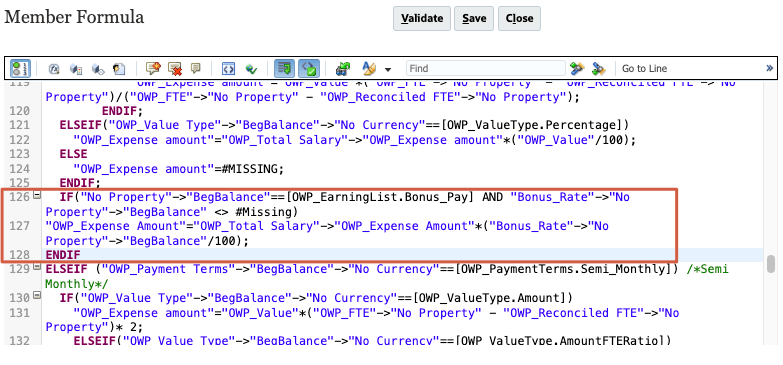Click the Save button

(x=474, y=18)
